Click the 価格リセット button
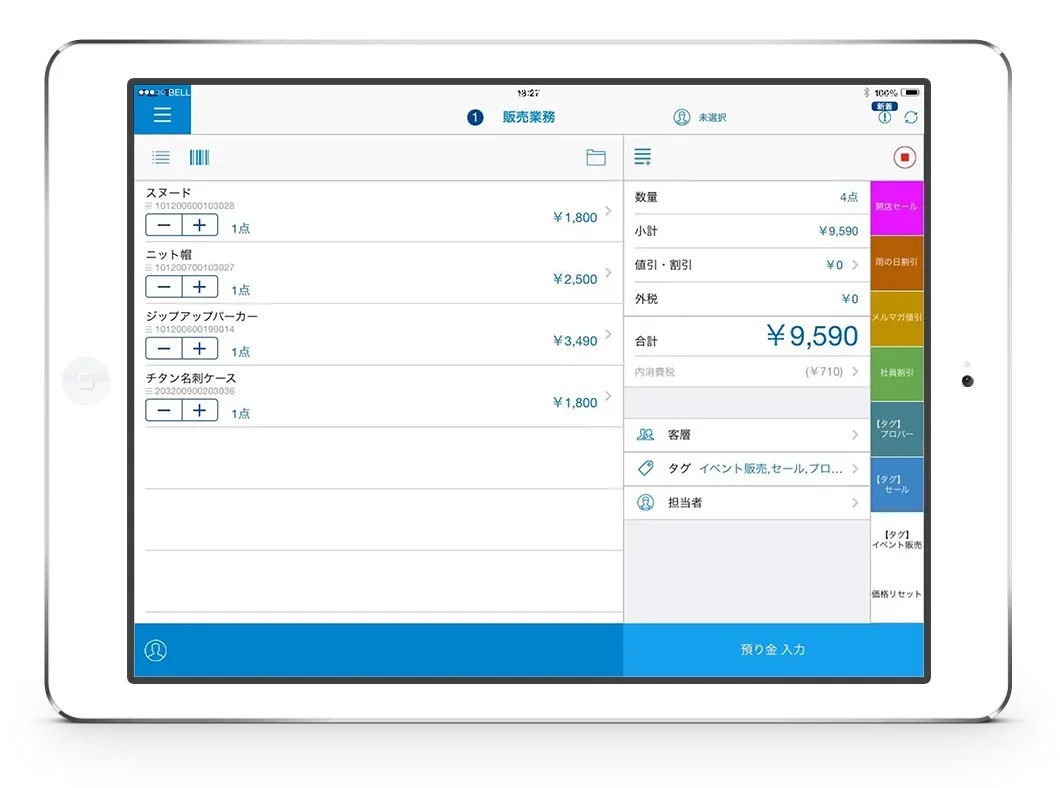 point(896,594)
